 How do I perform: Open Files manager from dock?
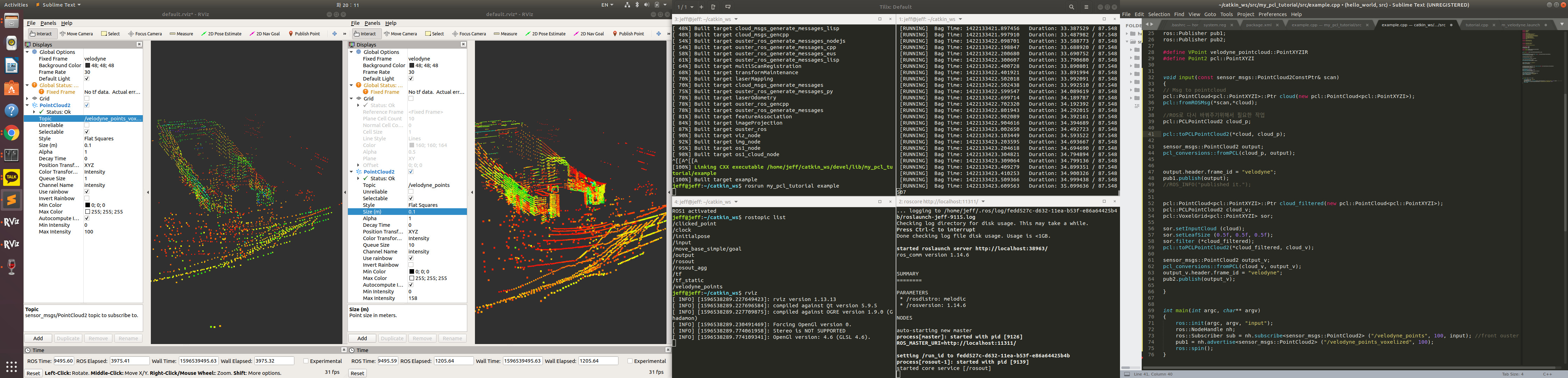(x=12, y=21)
